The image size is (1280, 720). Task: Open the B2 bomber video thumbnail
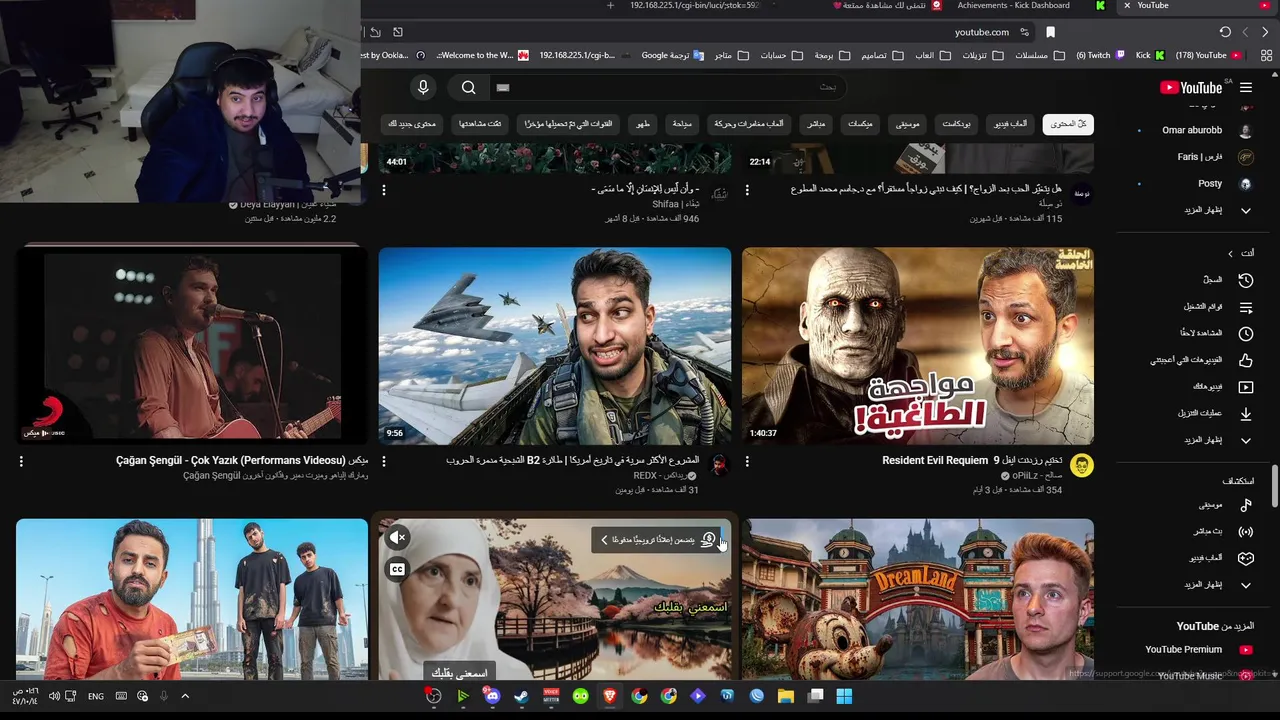click(555, 346)
